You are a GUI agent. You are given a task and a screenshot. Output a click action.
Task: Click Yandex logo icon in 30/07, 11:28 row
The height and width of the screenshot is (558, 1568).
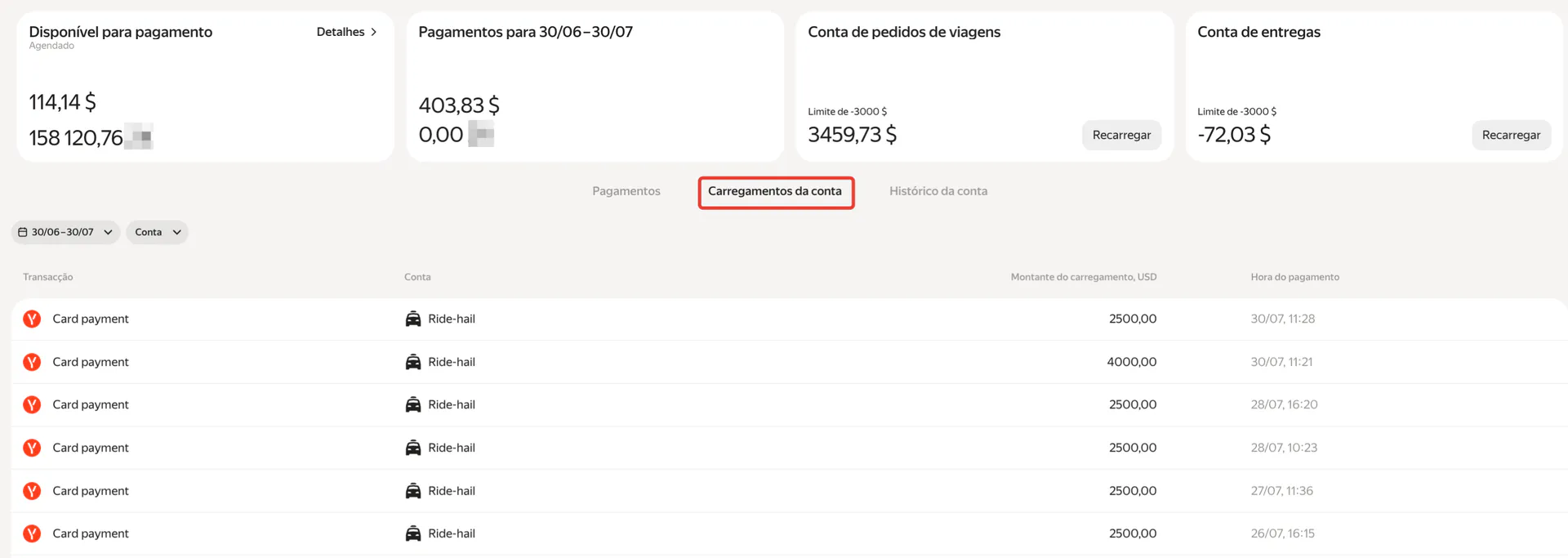32,319
